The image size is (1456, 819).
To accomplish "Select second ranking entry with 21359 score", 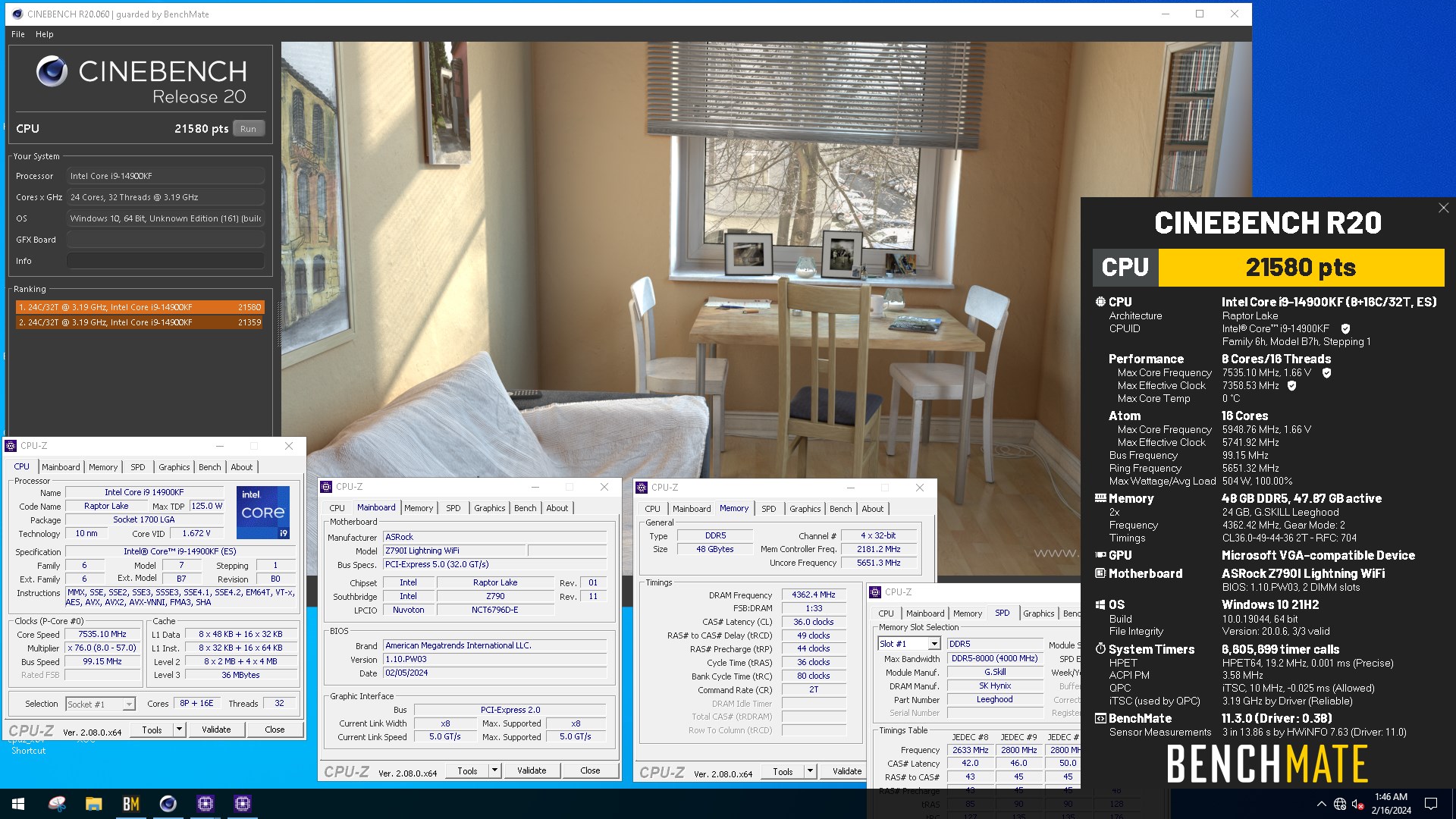I will pos(140,322).
